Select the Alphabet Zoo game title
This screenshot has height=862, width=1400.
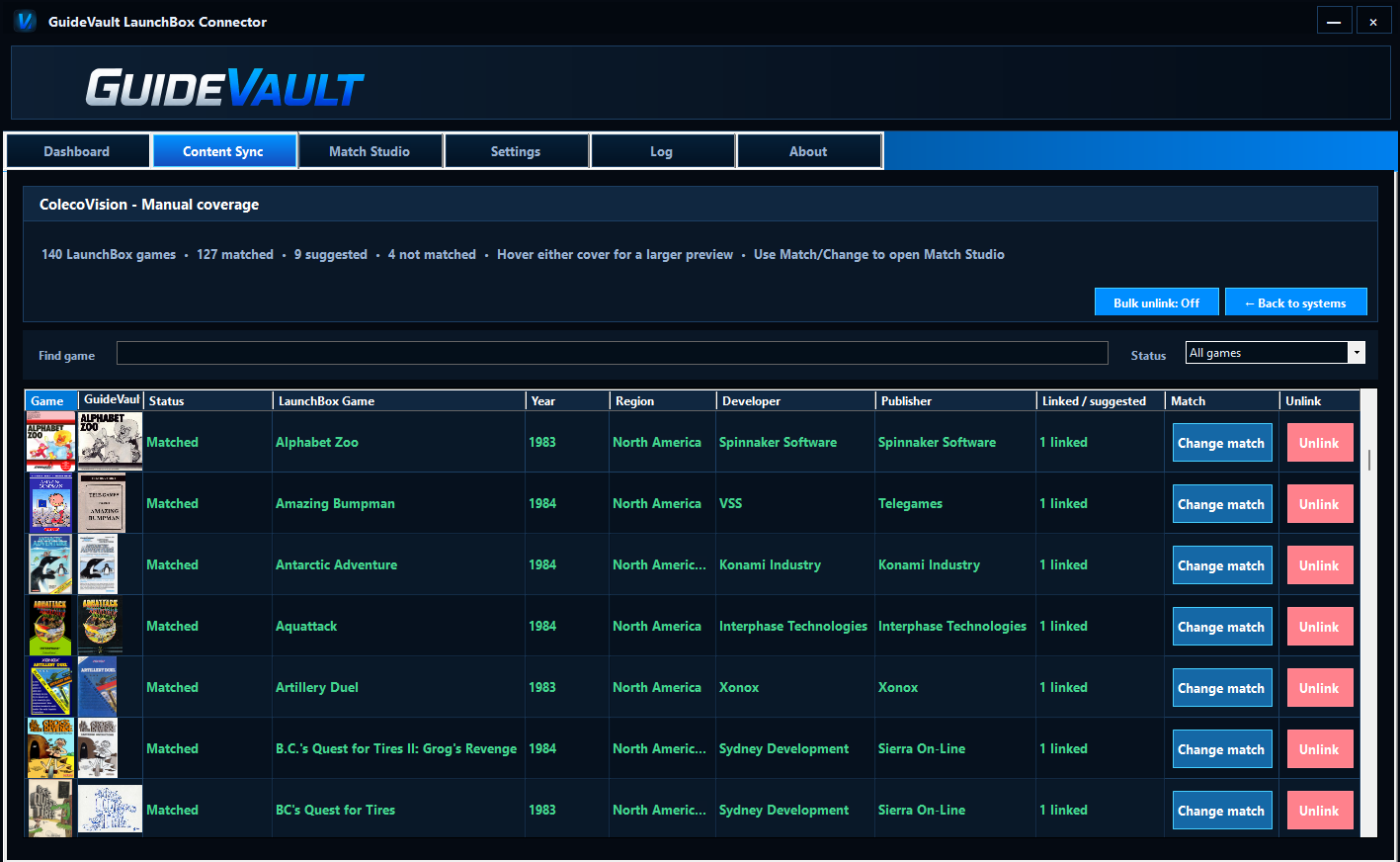pyautogui.click(x=317, y=442)
